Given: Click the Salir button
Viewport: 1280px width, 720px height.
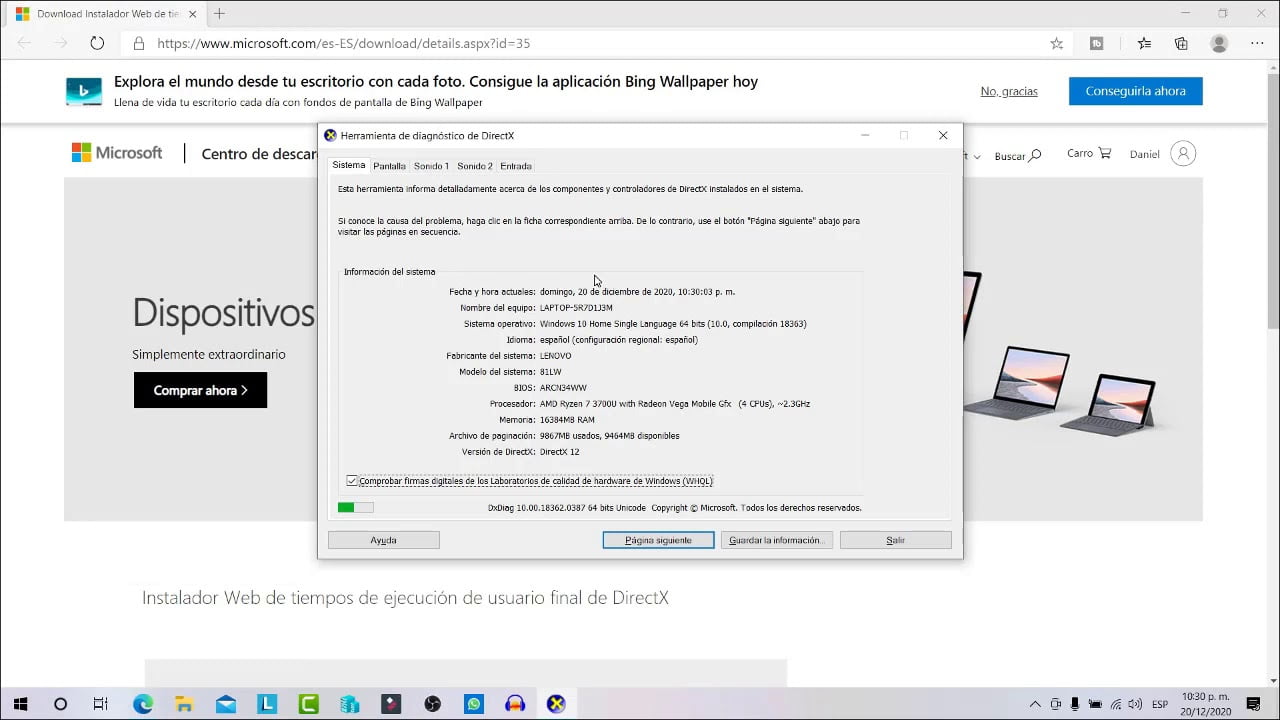Looking at the screenshot, I should 895,540.
